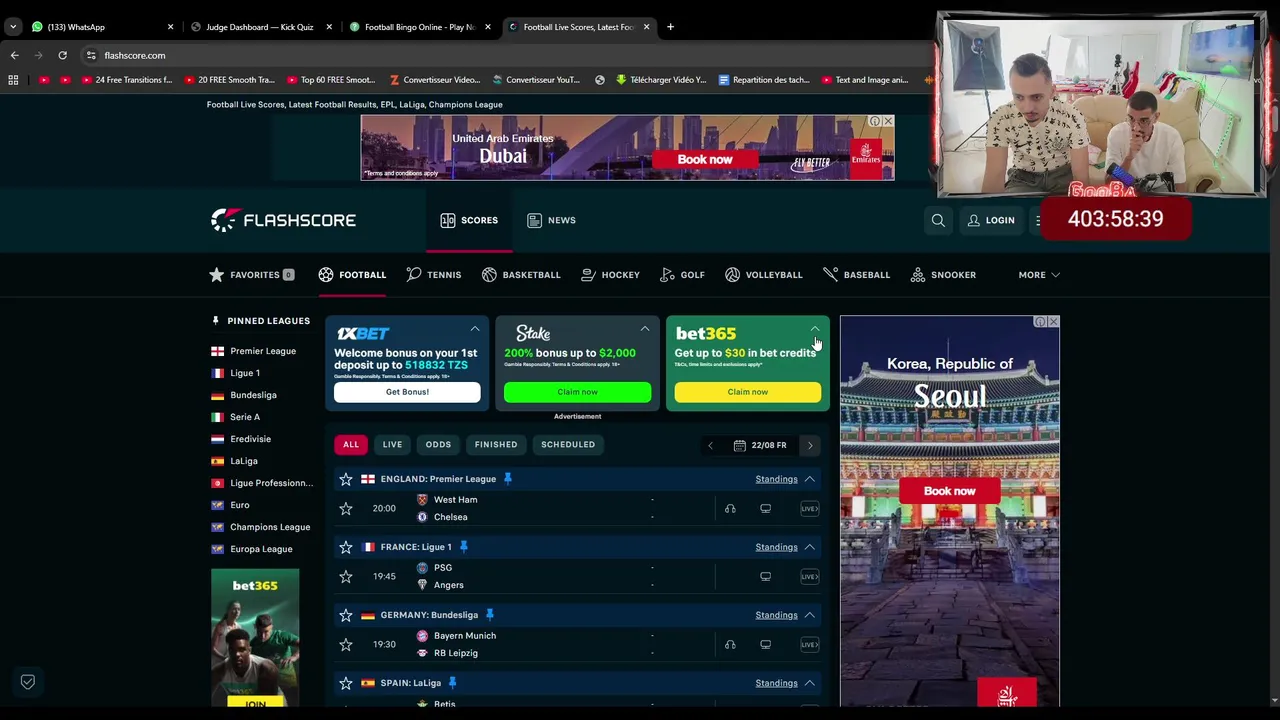Open LIVE stream icon for PSG match
Screen dimensions: 1280x720
[x=809, y=576]
